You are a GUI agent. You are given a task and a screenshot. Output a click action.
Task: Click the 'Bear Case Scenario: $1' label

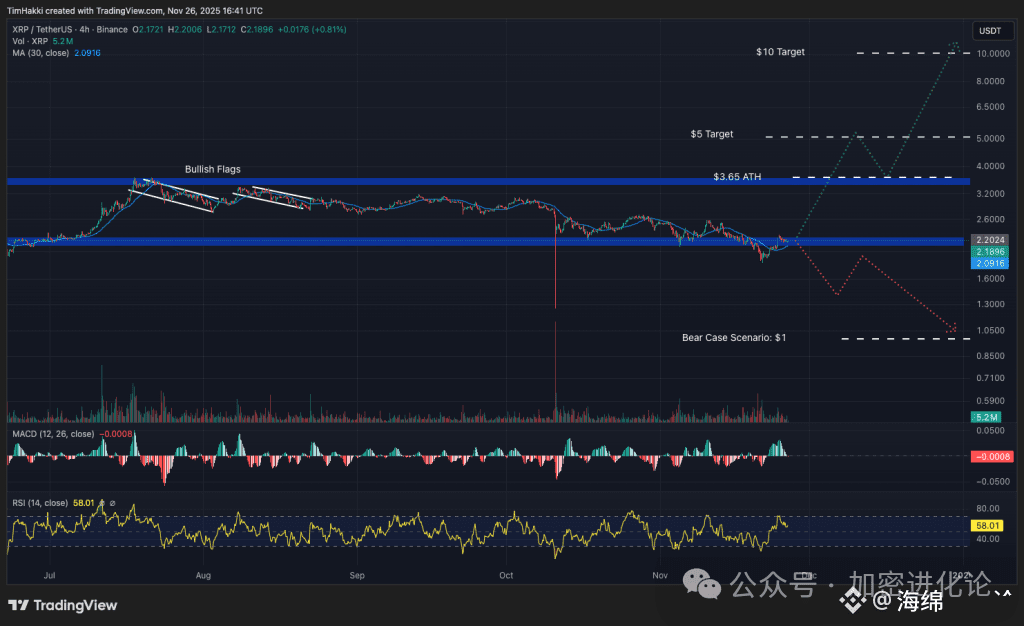(734, 337)
